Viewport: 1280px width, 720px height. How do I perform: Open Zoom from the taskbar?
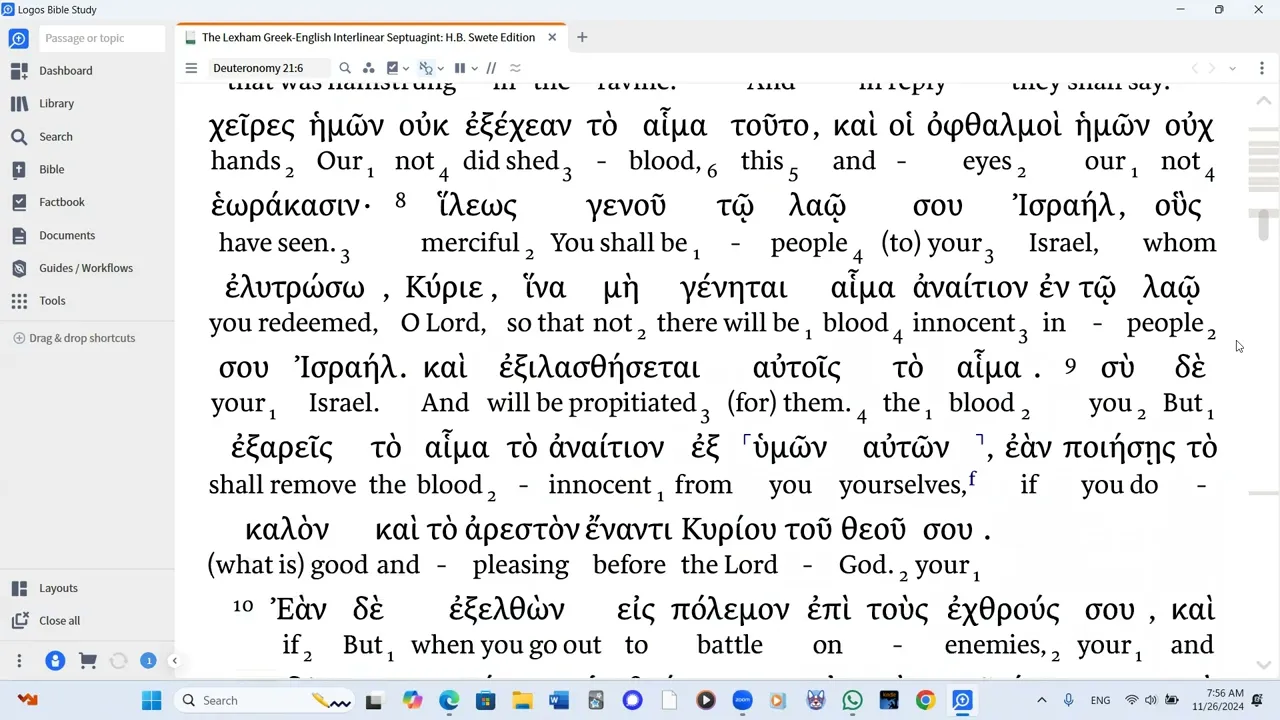click(742, 700)
